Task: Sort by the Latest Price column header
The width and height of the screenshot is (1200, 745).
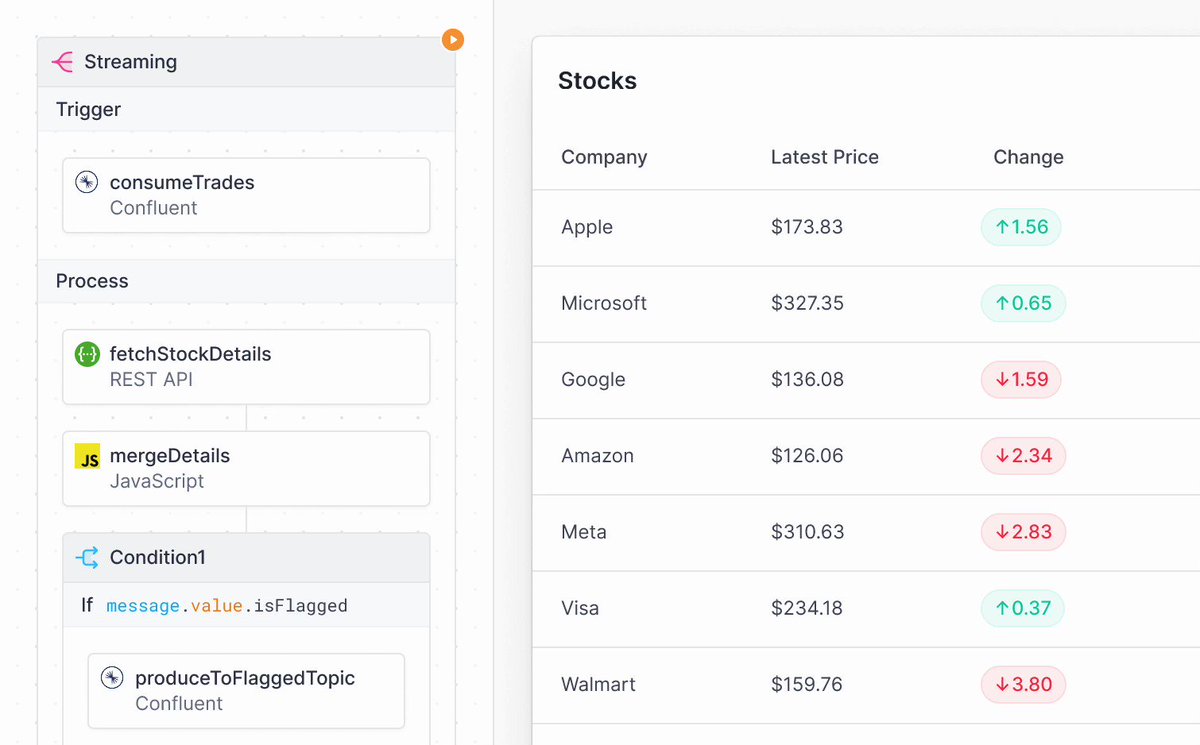Action: coord(825,157)
